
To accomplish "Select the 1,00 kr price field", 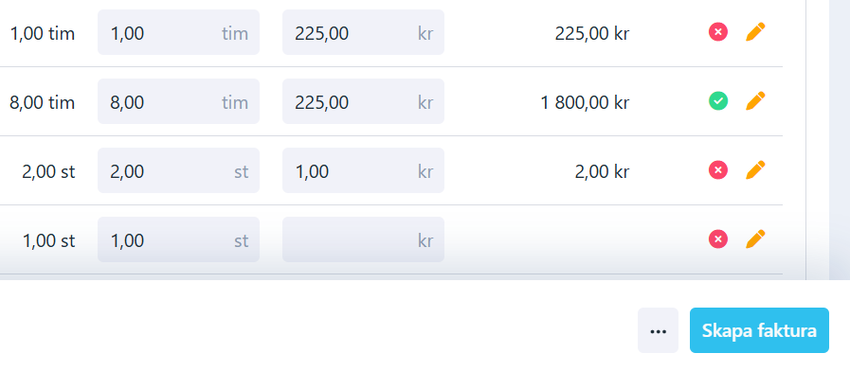I will click(363, 170).
